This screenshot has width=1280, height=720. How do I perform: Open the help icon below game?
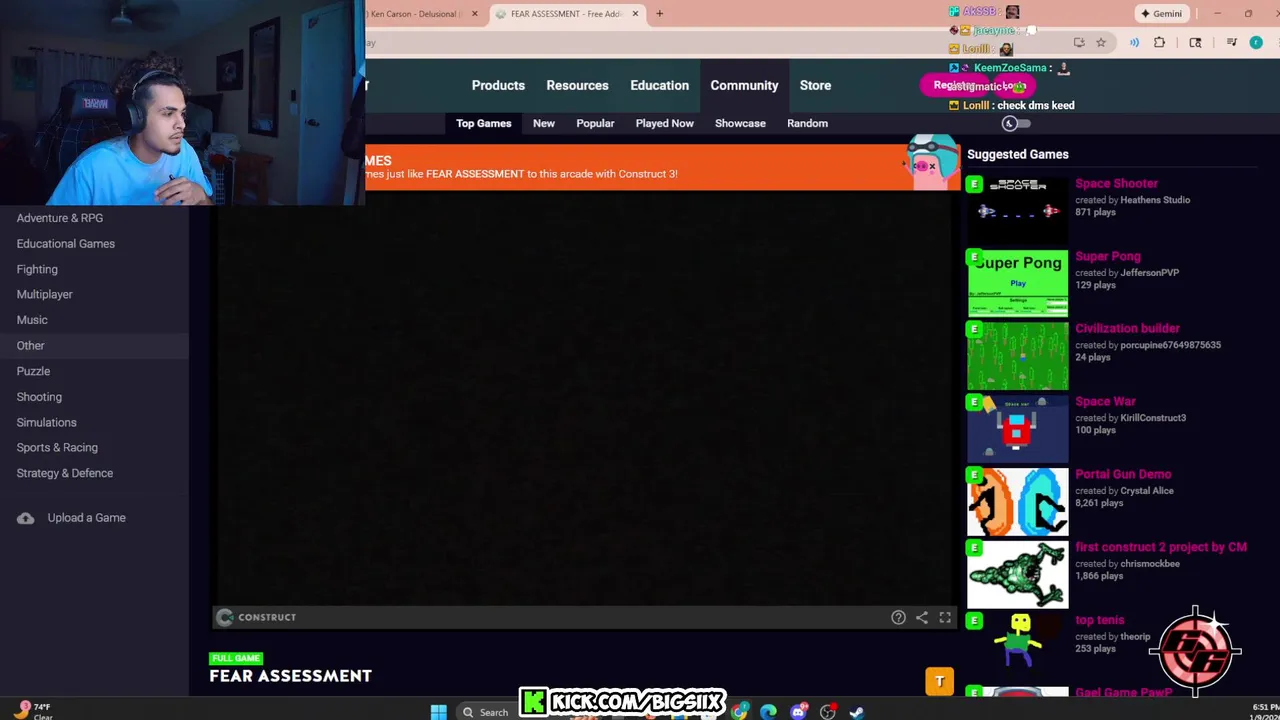[x=898, y=618]
